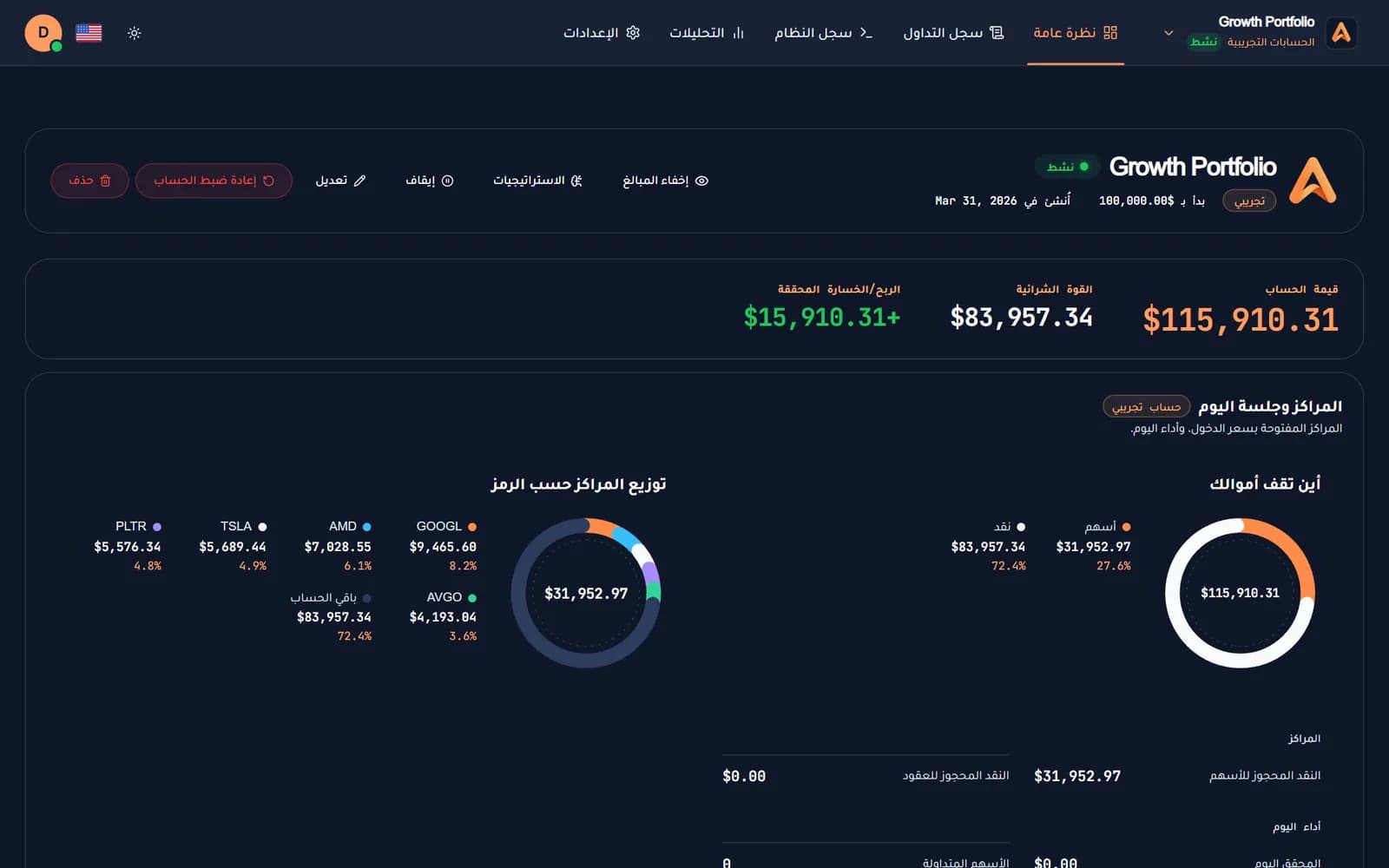The width and height of the screenshot is (1389, 868).
Task: Click realized P/L $15,910.31+ value
Action: [822, 318]
